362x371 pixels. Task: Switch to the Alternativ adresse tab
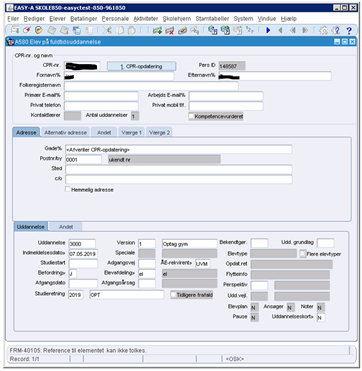coord(65,132)
